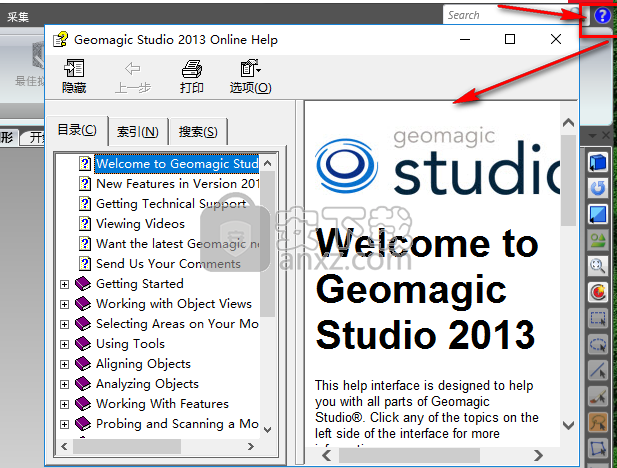Click page icon beside Send Us Your Comments
This screenshot has width=617, height=468.
85,263
